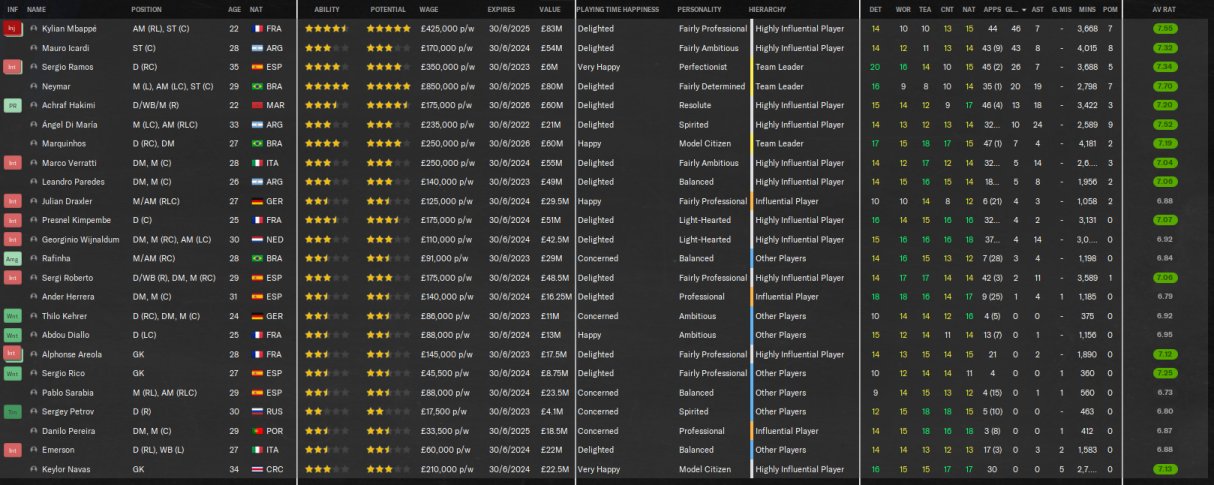Click Sergio Ramos's determination value of 20

(875, 67)
